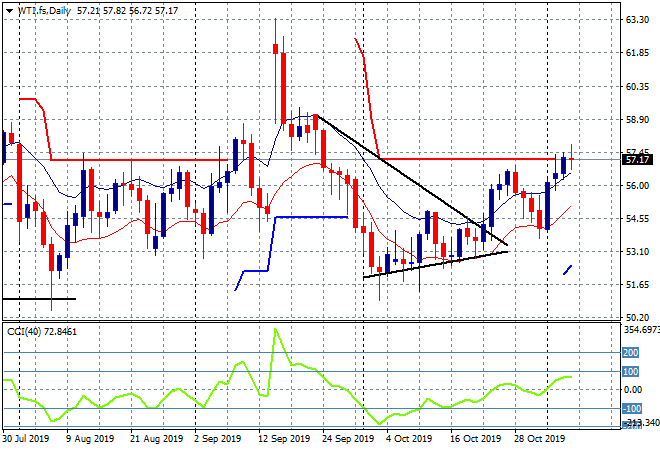
Task: Select the CCI -100 level label
Action: [x=632, y=409]
